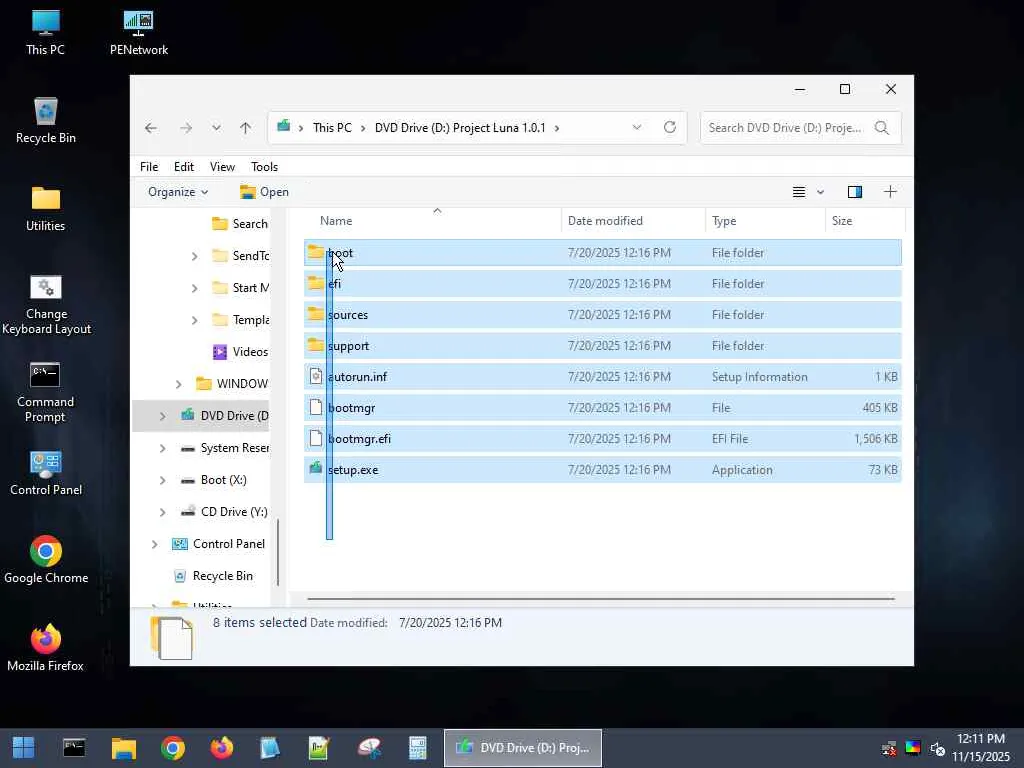Open the File menu
The image size is (1024, 768).
149,167
